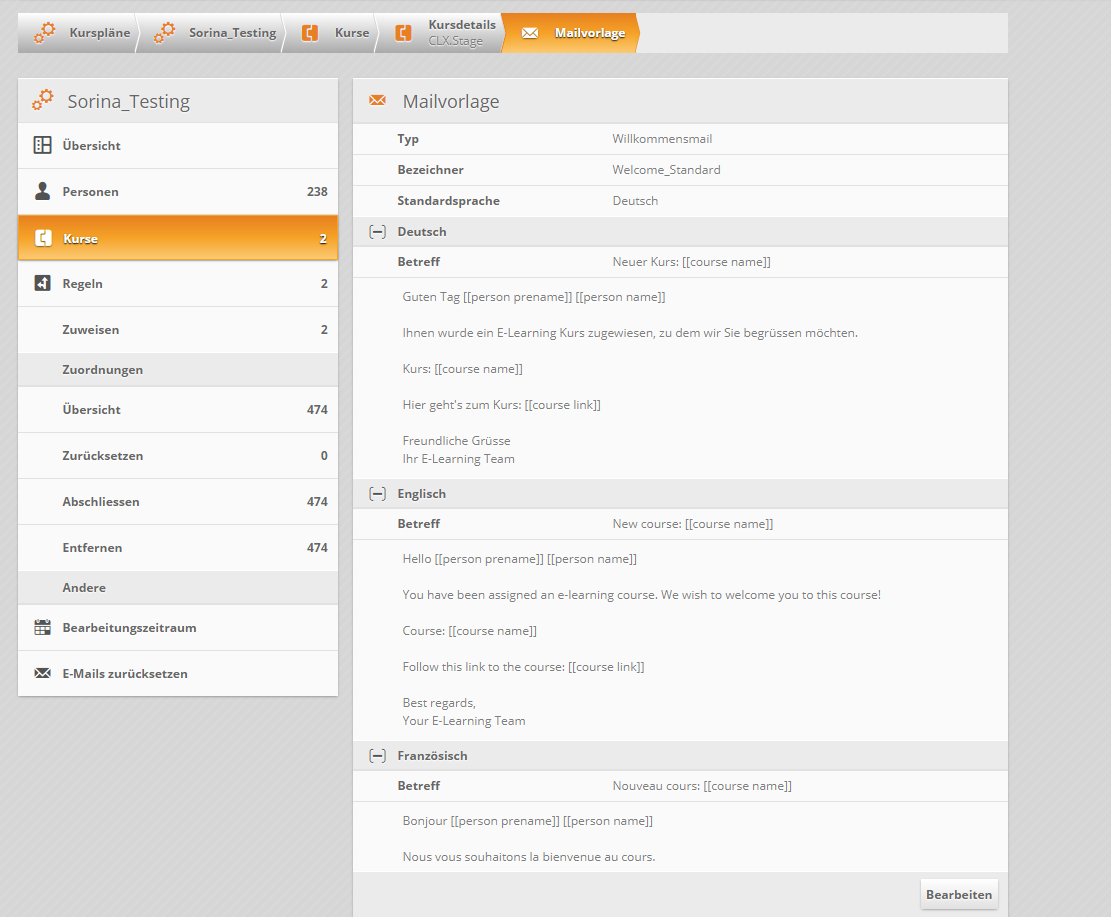The width and height of the screenshot is (1111, 917).
Task: Go to Entfernen in sidebar
Action: point(92,548)
